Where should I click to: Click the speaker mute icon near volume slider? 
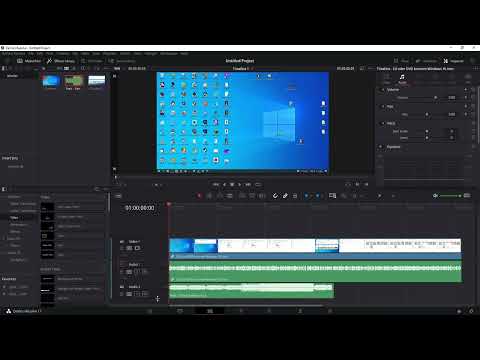435,196
